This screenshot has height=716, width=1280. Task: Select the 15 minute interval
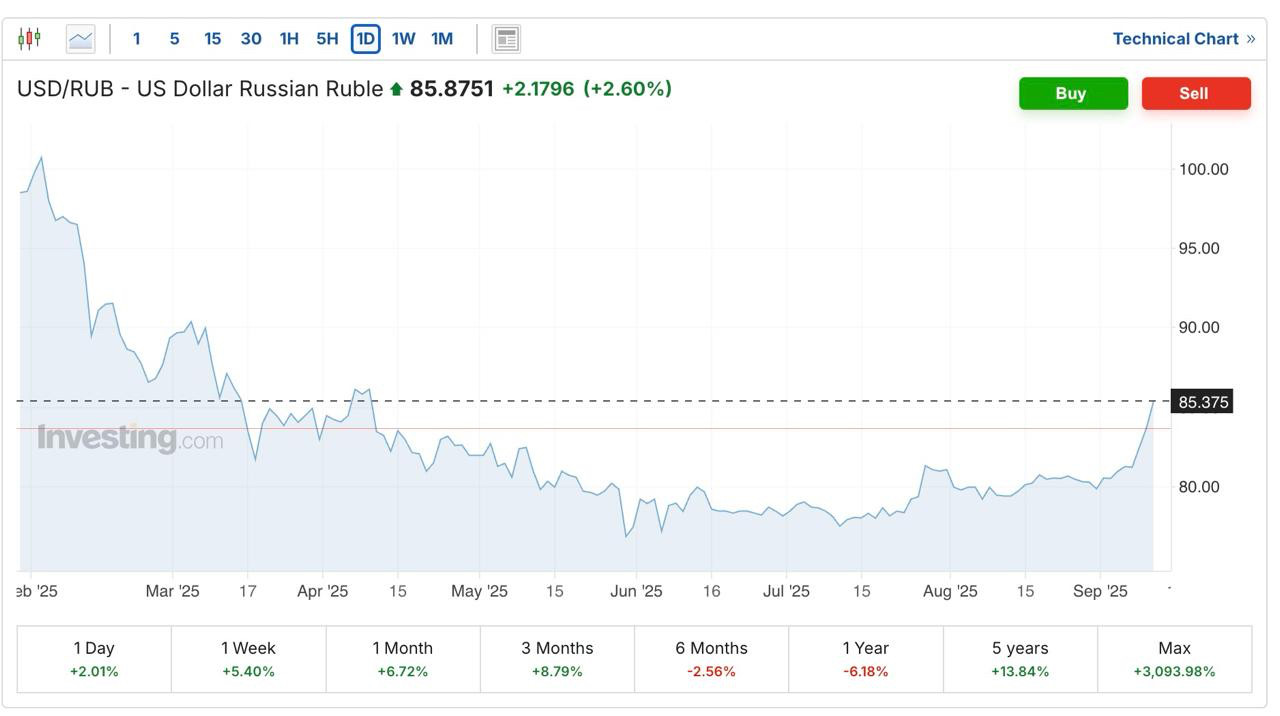(x=212, y=39)
